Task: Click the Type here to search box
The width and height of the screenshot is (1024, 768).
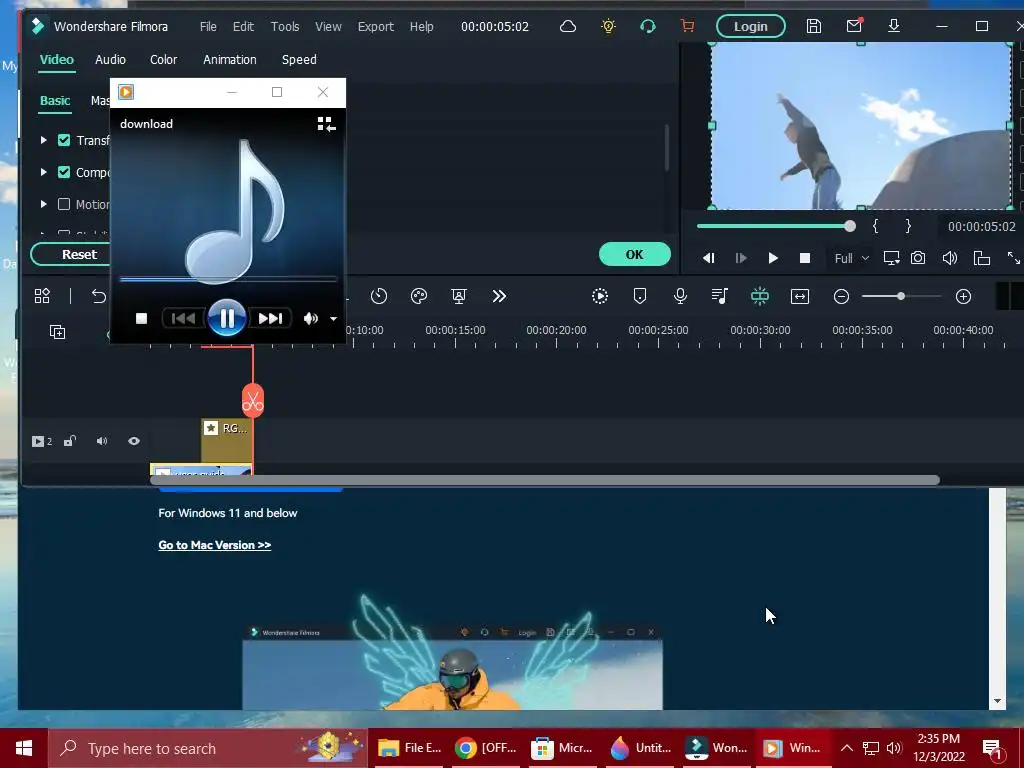Action: tap(208, 748)
